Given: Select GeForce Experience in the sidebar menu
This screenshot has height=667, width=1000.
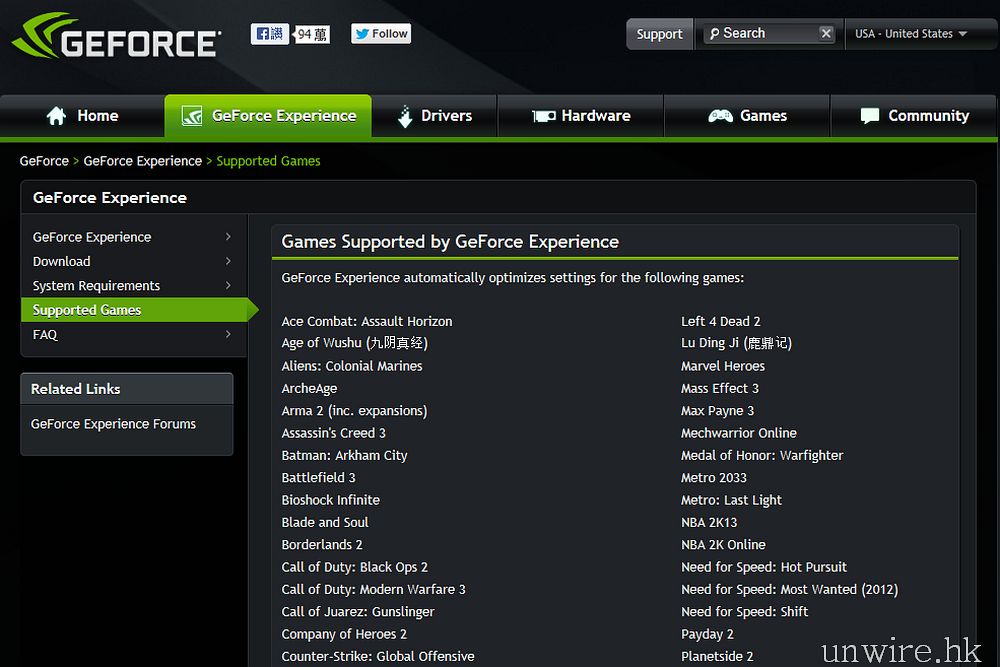Looking at the screenshot, I should point(92,237).
